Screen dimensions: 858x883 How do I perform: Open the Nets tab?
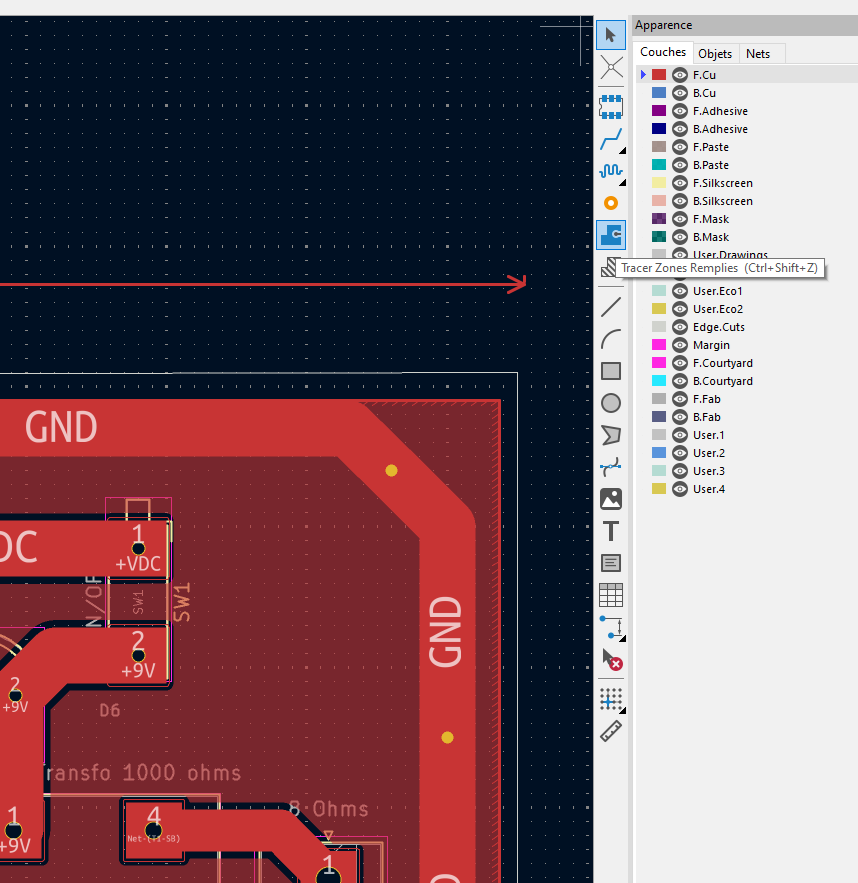pyautogui.click(x=758, y=54)
